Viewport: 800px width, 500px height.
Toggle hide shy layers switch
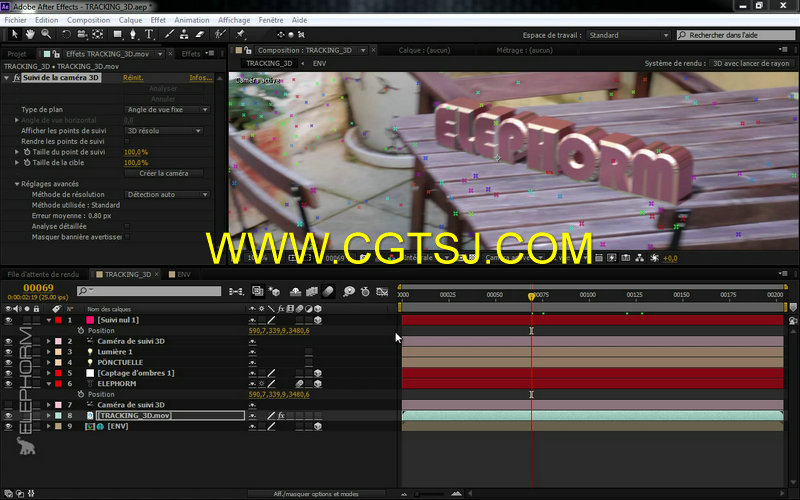pyautogui.click(x=295, y=291)
